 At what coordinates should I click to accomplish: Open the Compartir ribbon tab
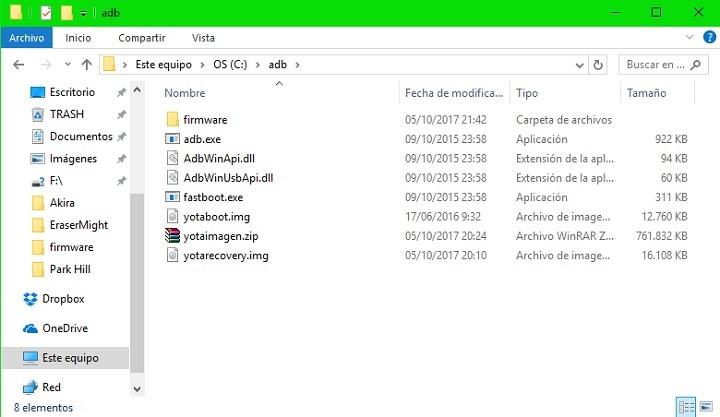(x=142, y=38)
